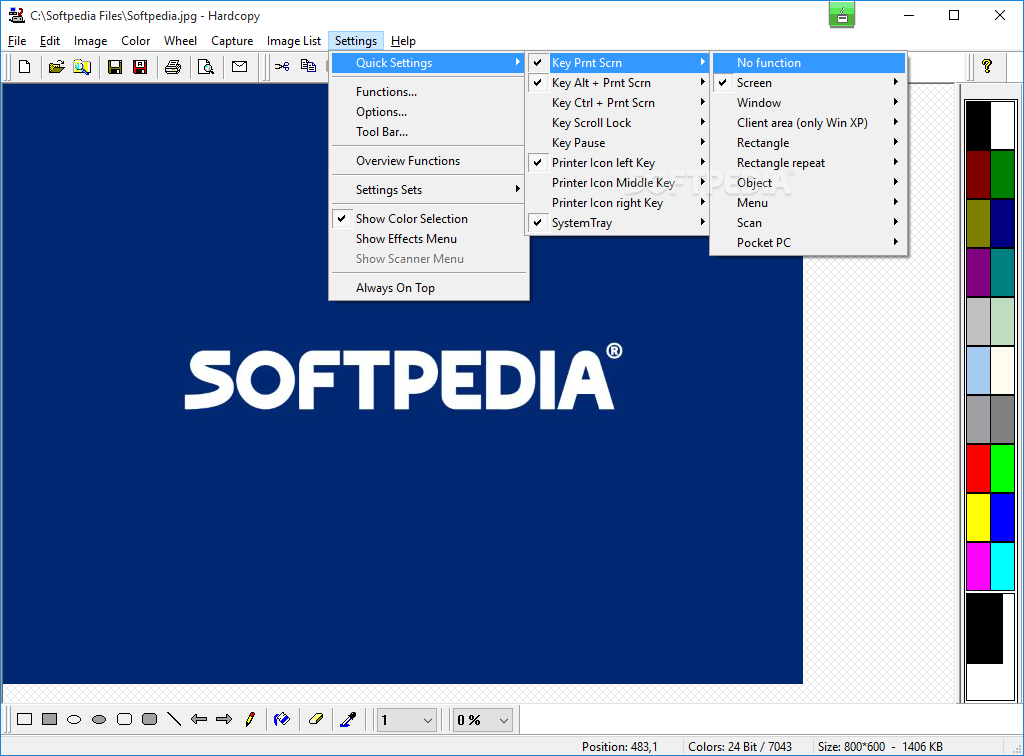Choose Tool Bar... in Settings menu
Screen dimensions: 1024x756
[x=428, y=132]
